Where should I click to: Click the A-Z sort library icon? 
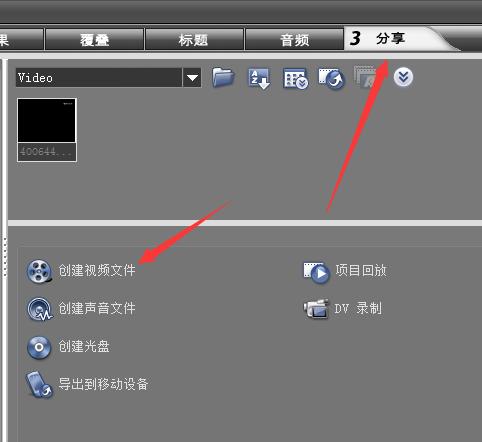(x=259, y=79)
